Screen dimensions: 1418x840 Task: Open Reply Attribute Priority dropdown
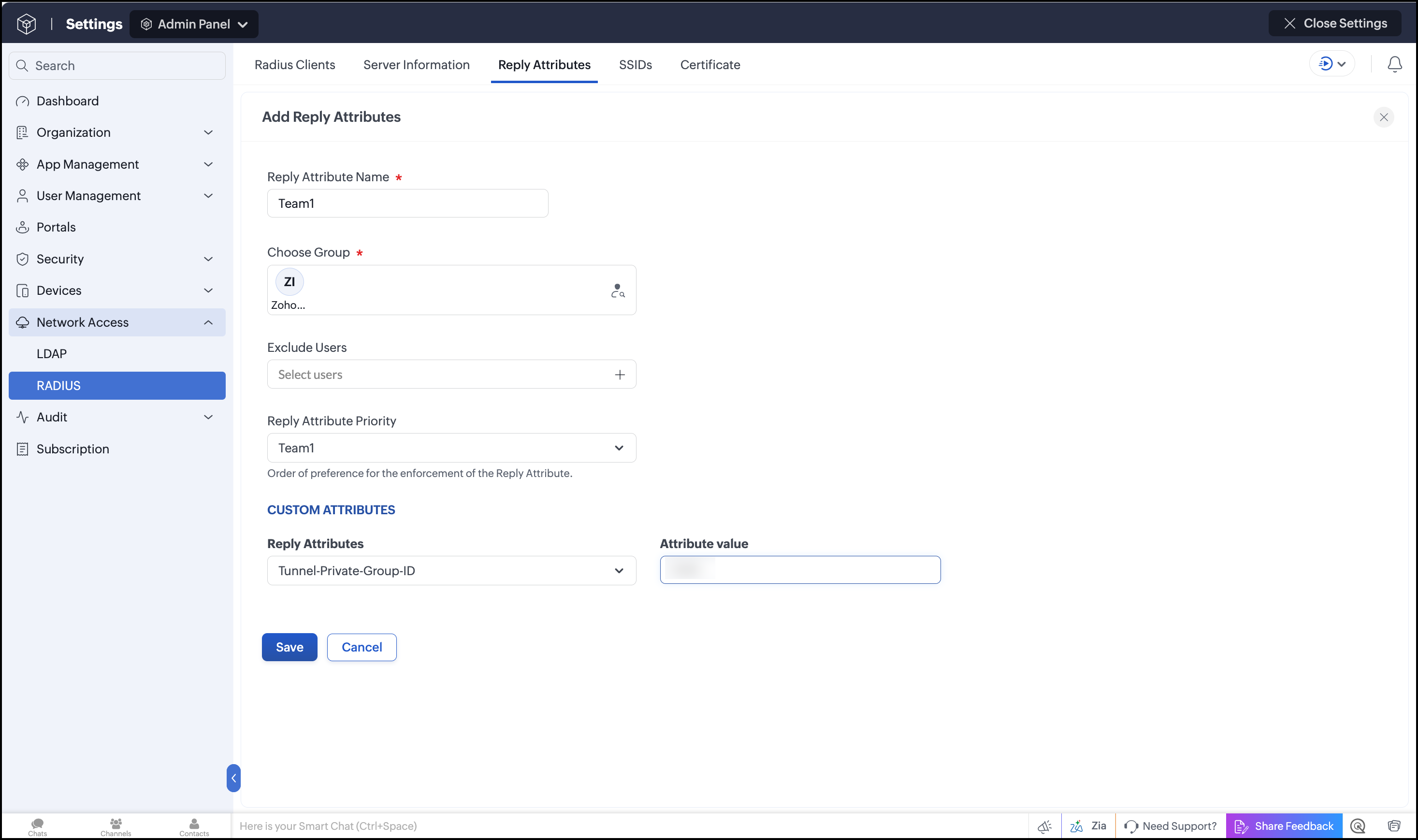pyautogui.click(x=451, y=449)
